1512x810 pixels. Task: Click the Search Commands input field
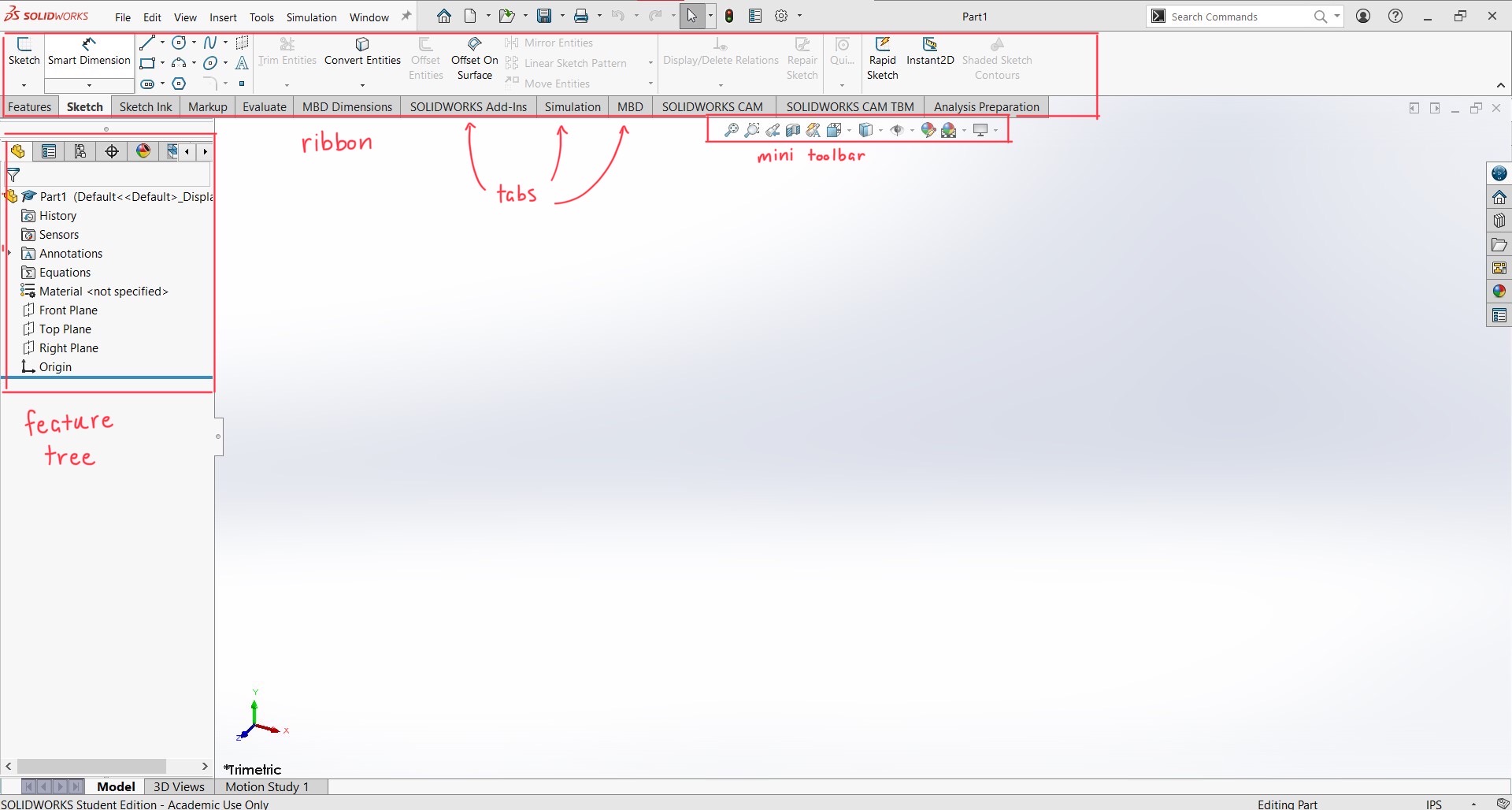pyautogui.click(x=1236, y=17)
